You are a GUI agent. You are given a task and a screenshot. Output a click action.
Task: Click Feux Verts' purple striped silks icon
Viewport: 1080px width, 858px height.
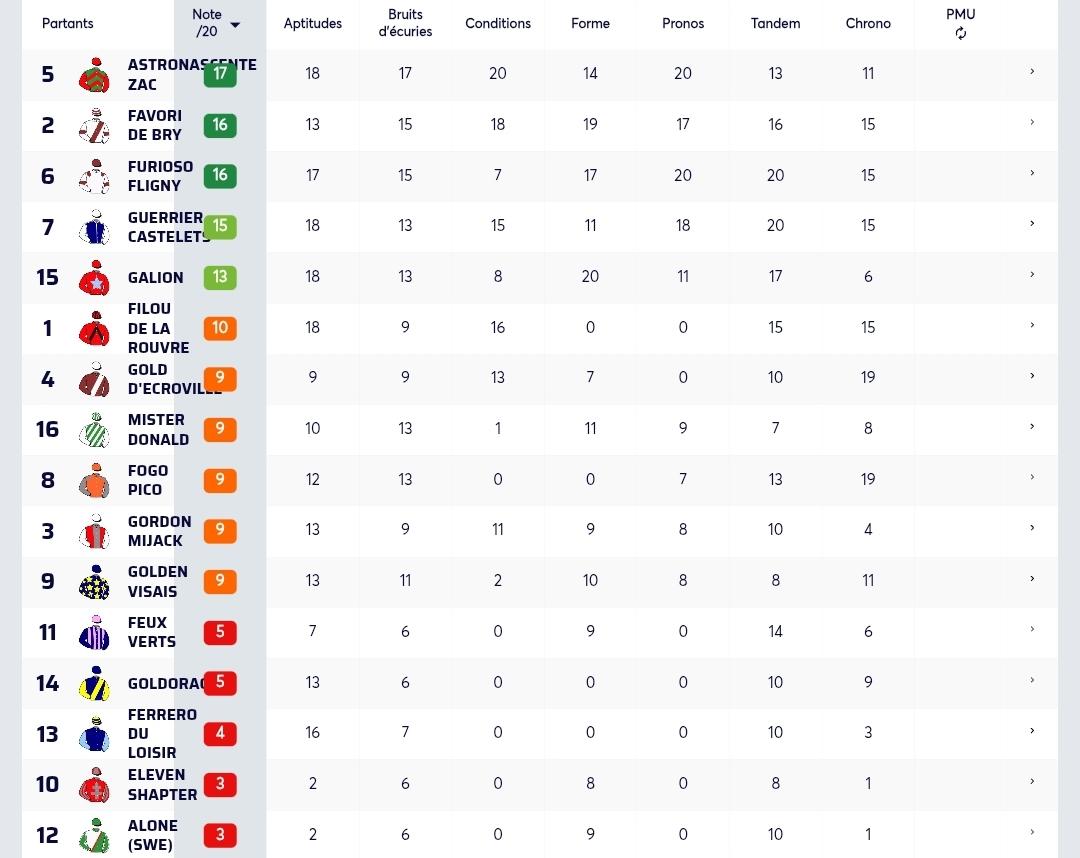(94, 632)
